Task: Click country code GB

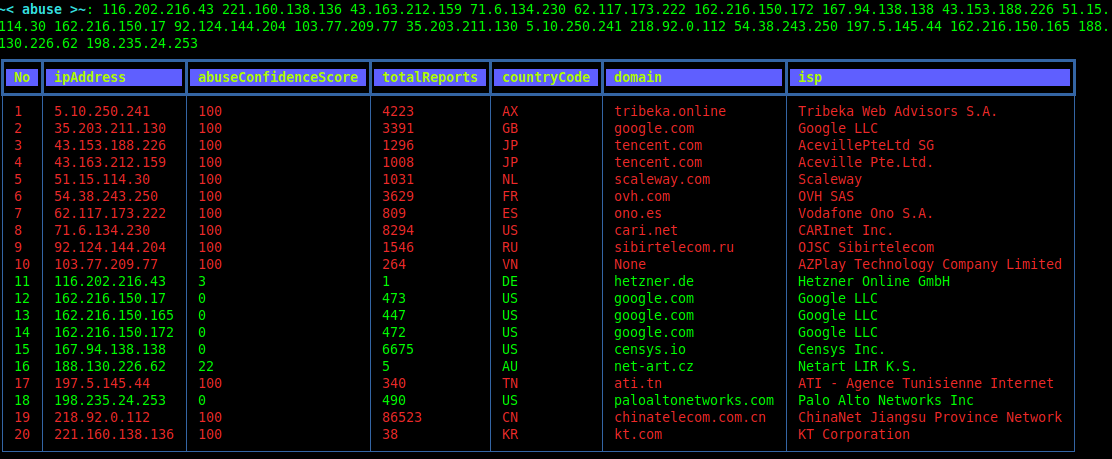Action: [x=510, y=128]
